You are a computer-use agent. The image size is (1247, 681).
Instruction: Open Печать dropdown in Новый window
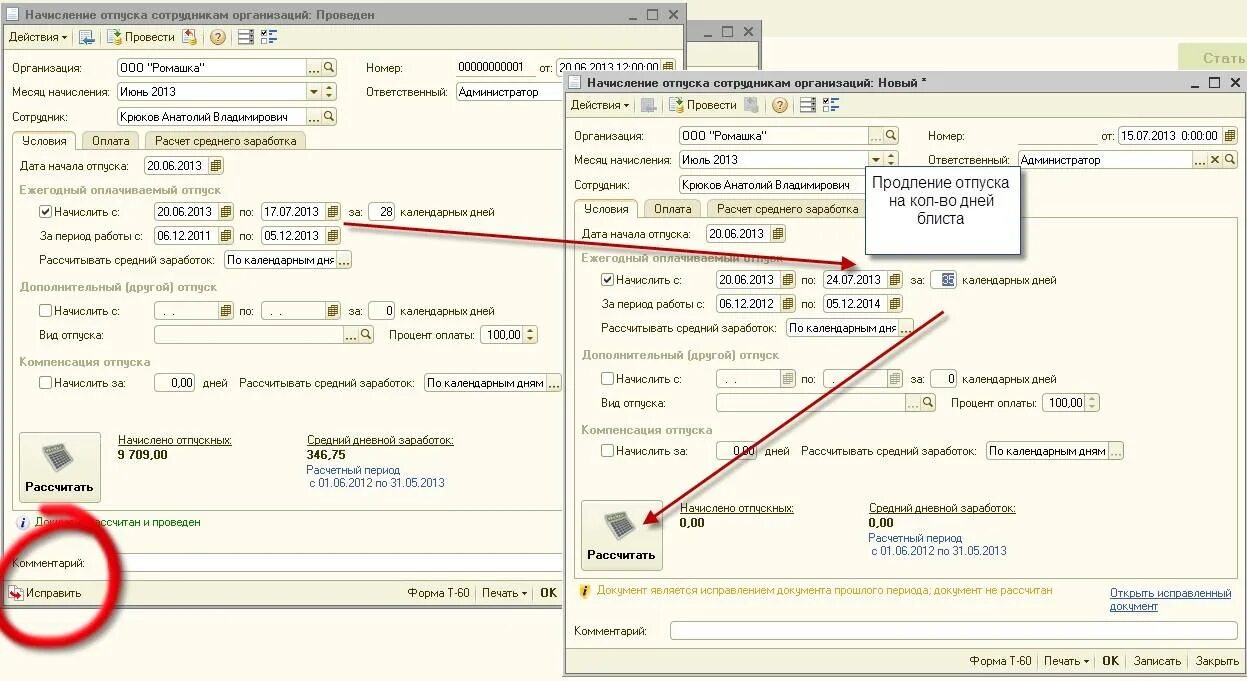pos(1066,661)
